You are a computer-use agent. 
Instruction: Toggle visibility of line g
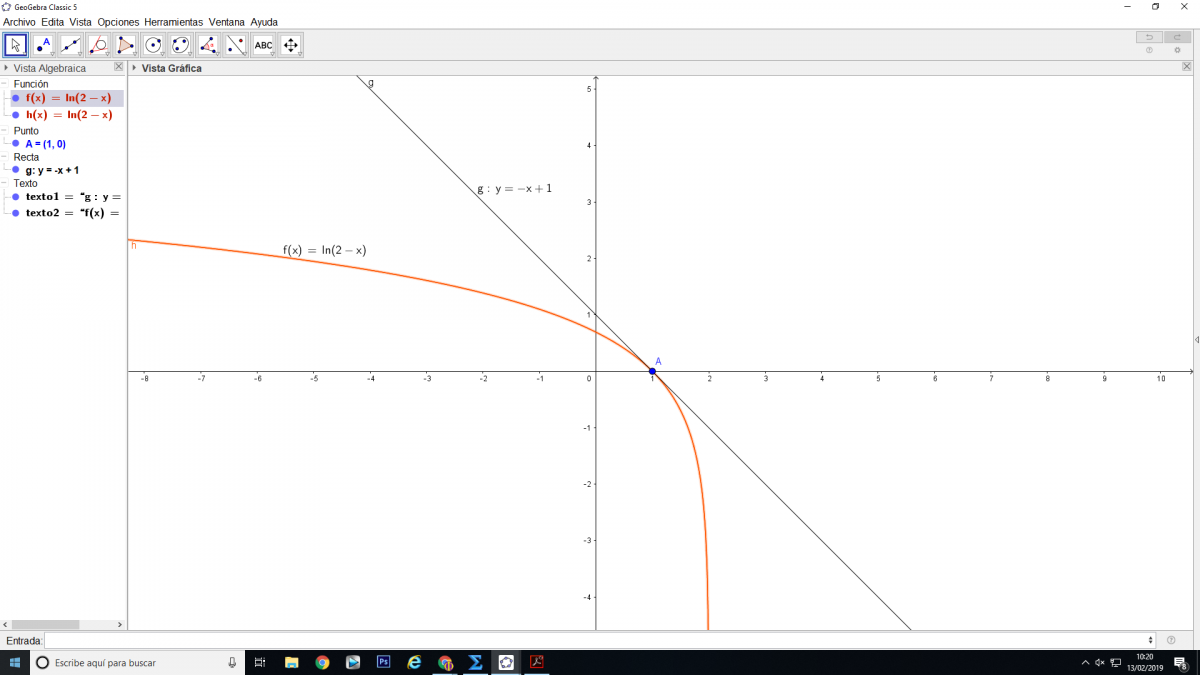click(16, 170)
